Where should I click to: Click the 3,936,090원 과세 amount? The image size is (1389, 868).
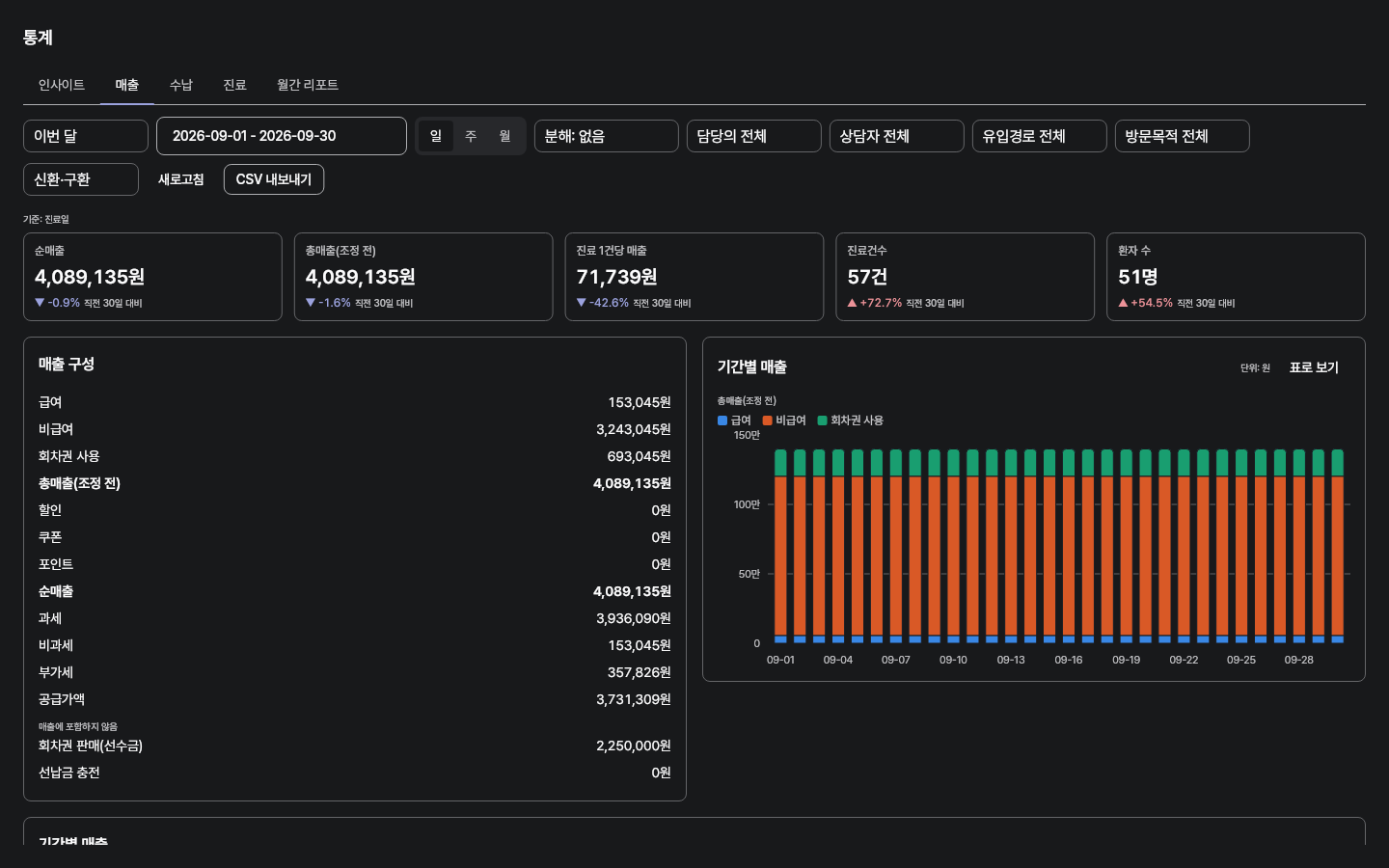pos(634,618)
